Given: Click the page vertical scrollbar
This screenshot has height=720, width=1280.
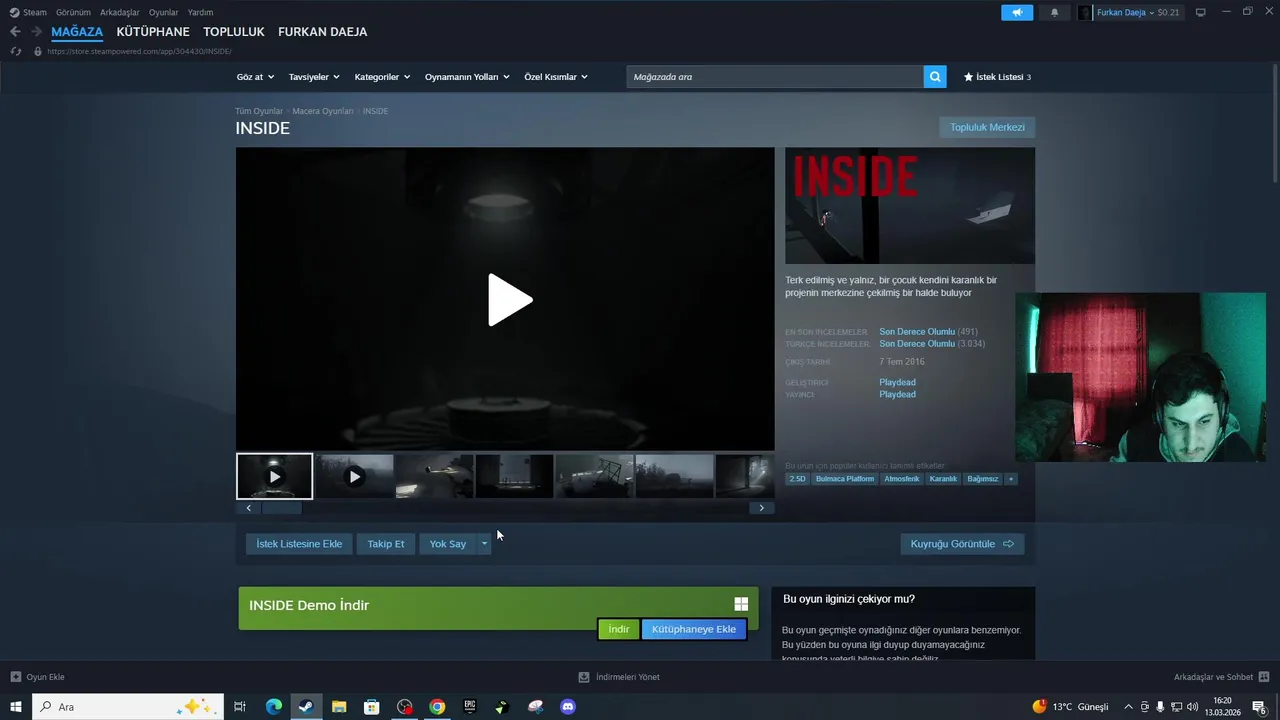Looking at the screenshot, I should point(1274,125).
